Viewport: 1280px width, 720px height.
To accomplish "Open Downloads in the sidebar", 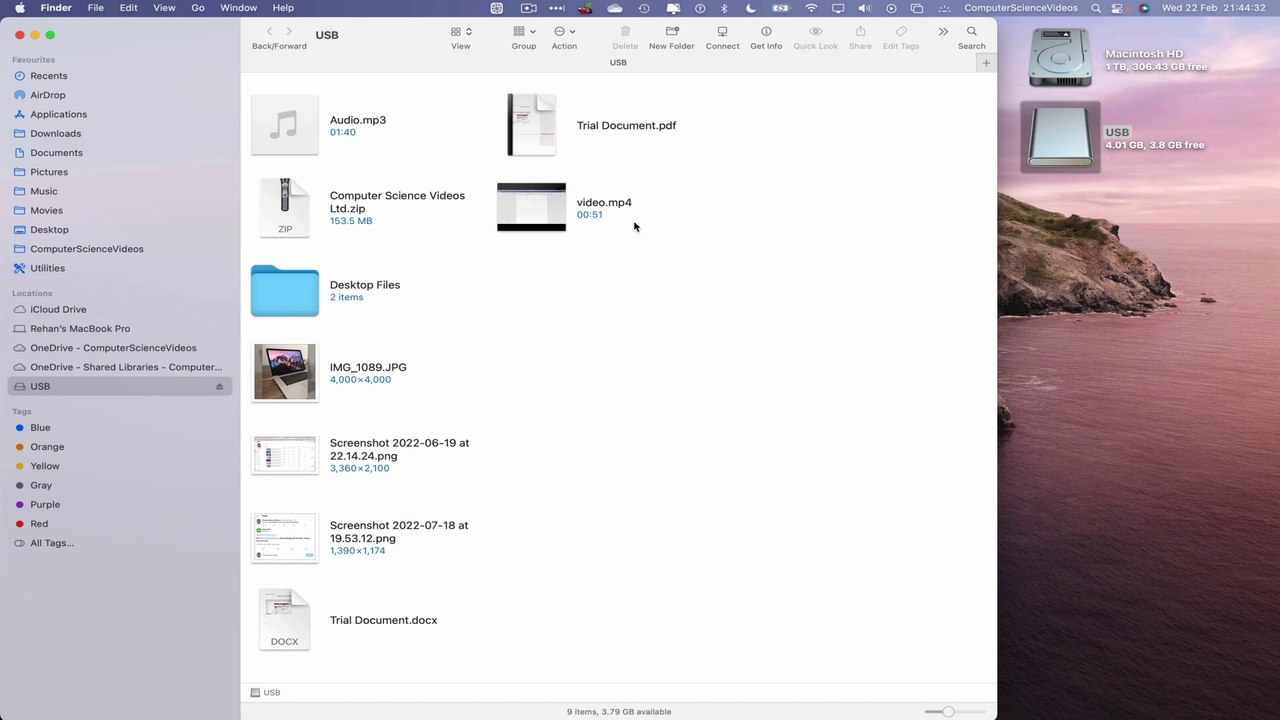I will pyautogui.click(x=119, y=133).
